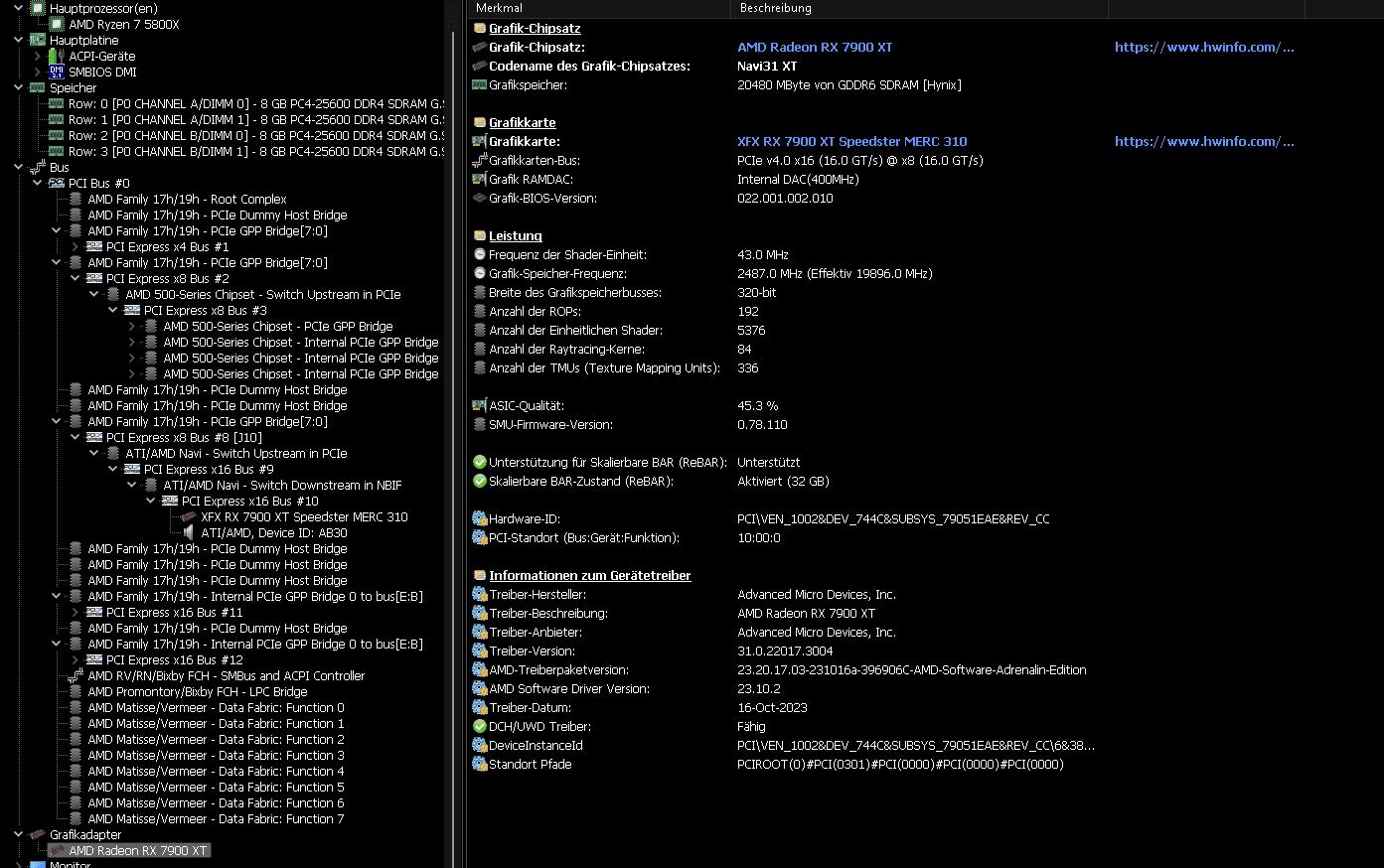The image size is (1384, 868).
Task: Click the Standort Pfade PCIROOT value
Action: (x=900, y=764)
